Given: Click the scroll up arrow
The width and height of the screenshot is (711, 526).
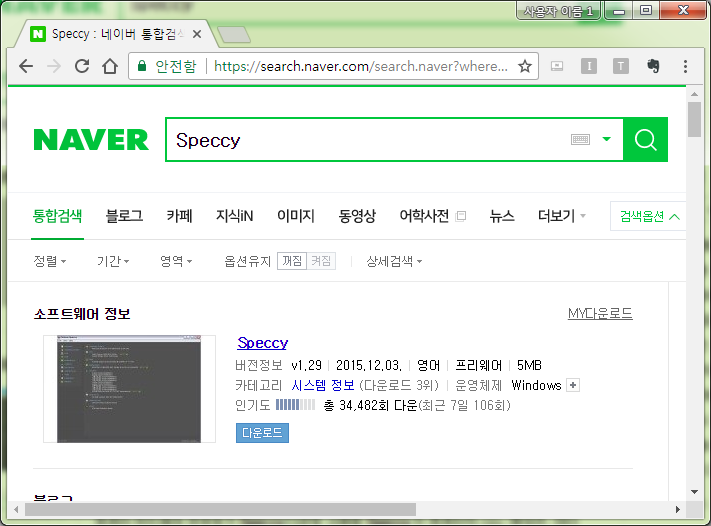Looking at the screenshot, I should coord(694,94).
